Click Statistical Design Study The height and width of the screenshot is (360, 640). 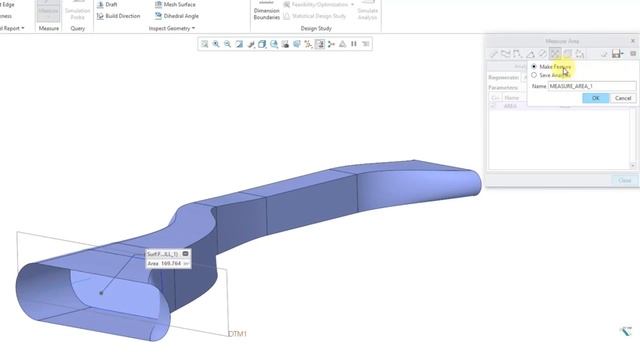click(x=315, y=16)
